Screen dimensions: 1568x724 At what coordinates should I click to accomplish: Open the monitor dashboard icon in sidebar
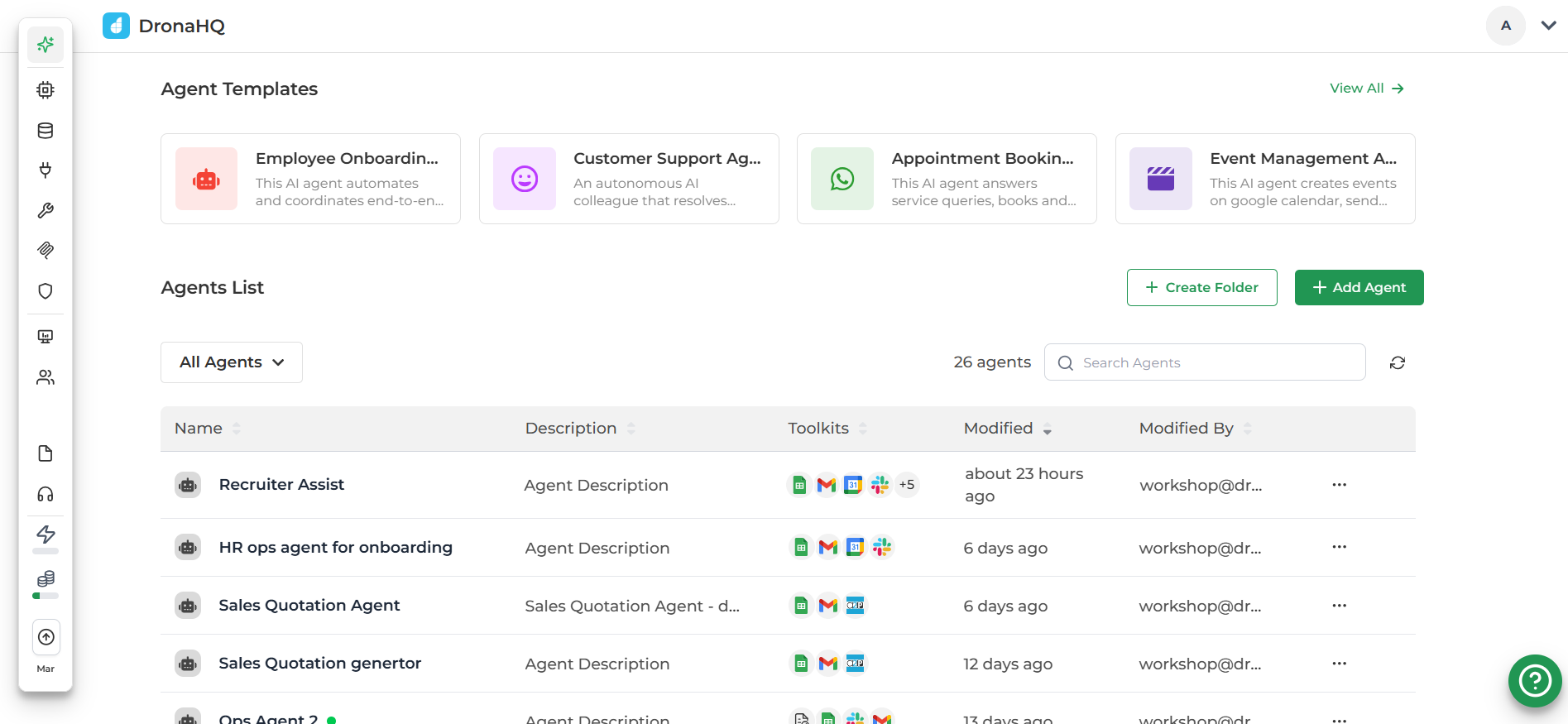[46, 337]
